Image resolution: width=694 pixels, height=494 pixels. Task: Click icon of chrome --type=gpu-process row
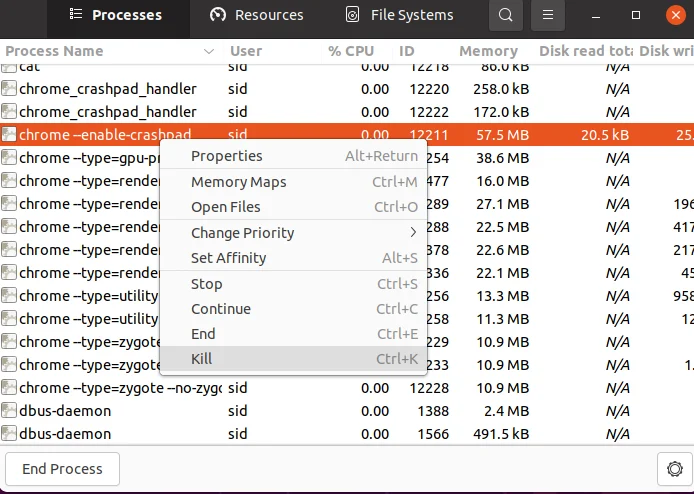tap(9, 158)
